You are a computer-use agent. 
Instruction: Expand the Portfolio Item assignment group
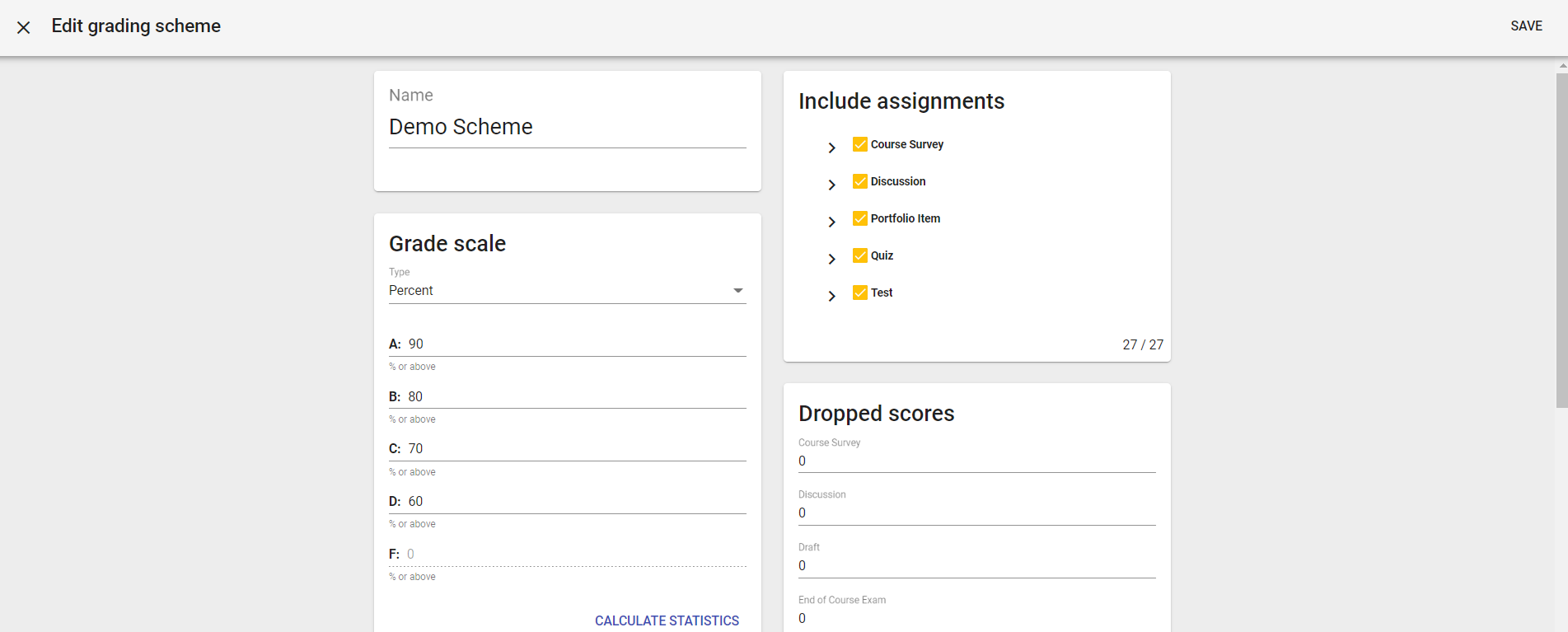831,222
